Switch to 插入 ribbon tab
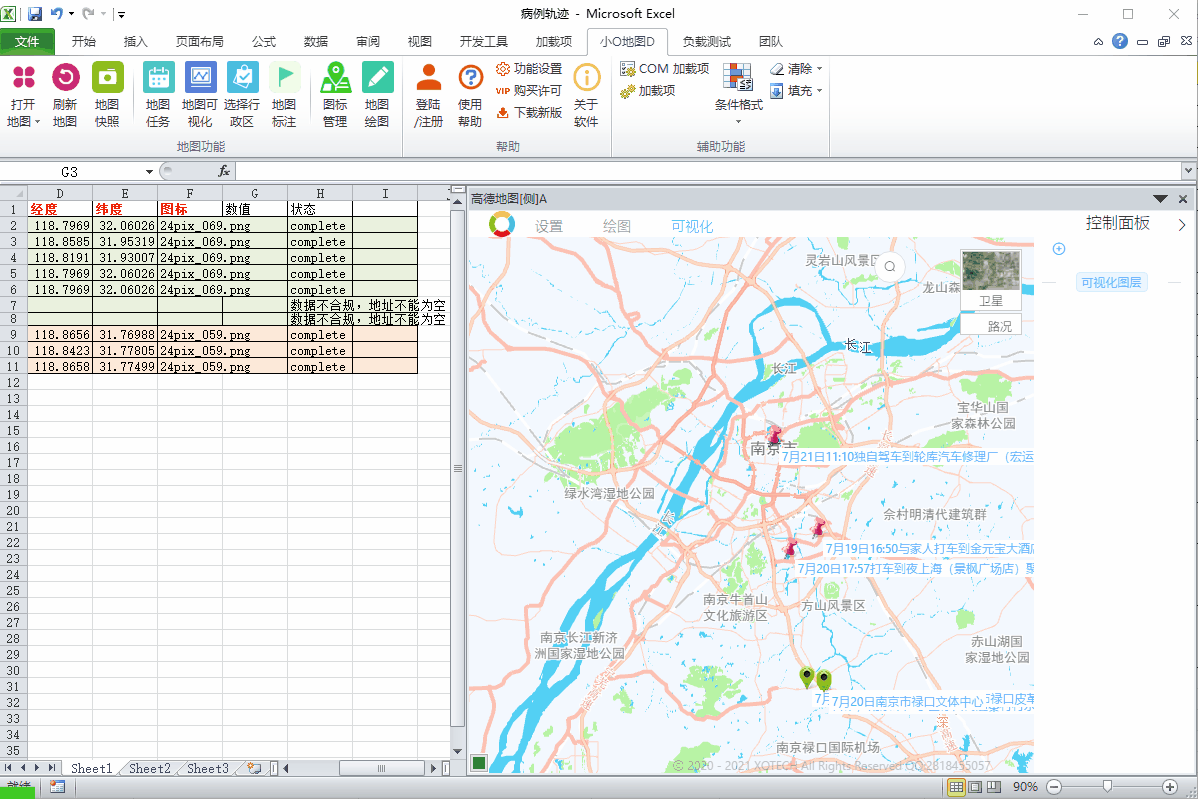1198x799 pixels. pos(135,41)
